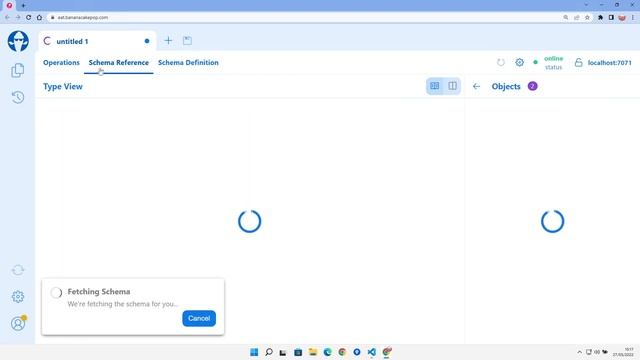The width and height of the screenshot is (640, 360).
Task: Cancel the schema fetching
Action: tap(199, 318)
